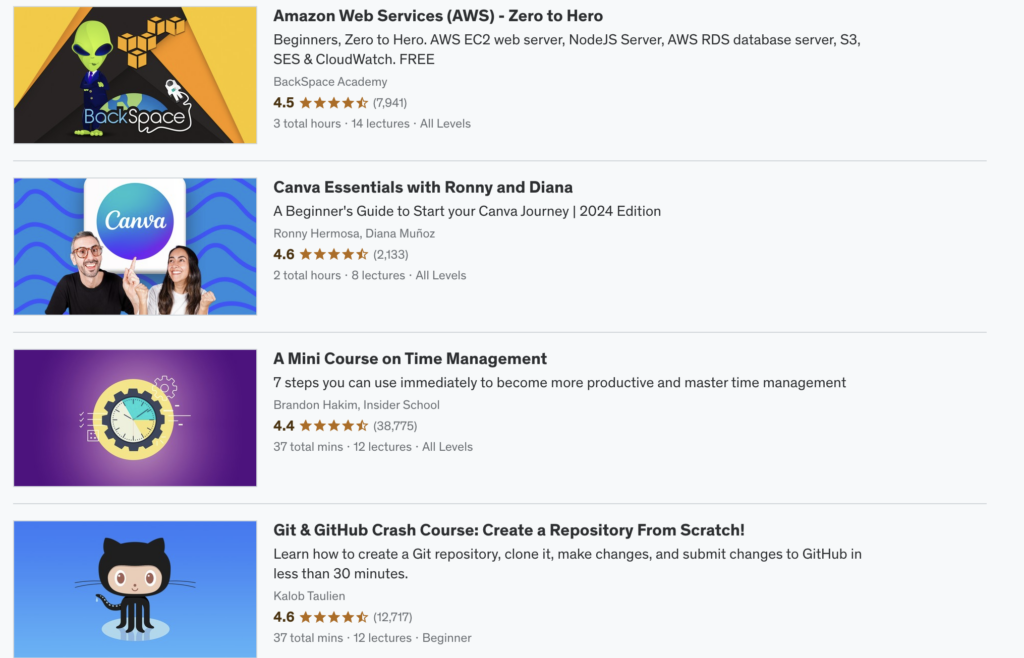1024x658 pixels.
Task: Select the purple Time Management clock thumbnail
Action: pos(135,418)
